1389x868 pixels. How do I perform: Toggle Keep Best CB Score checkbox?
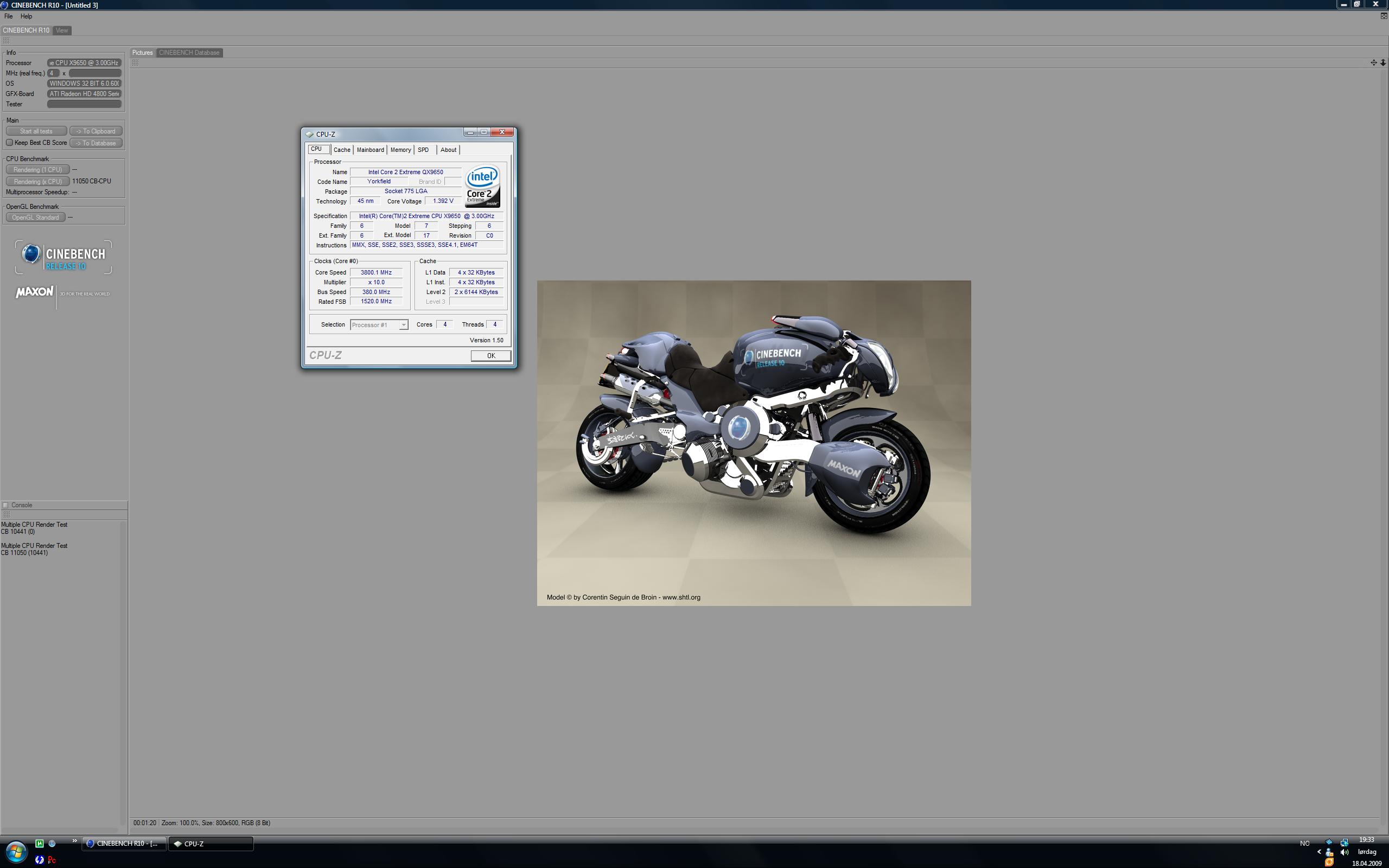pos(10,142)
